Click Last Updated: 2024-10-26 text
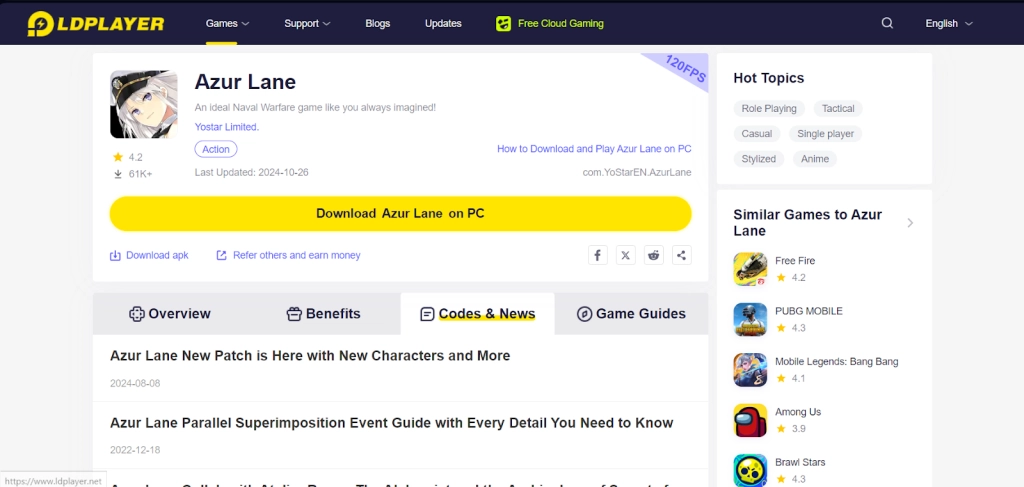The image size is (1024, 487). (x=251, y=172)
